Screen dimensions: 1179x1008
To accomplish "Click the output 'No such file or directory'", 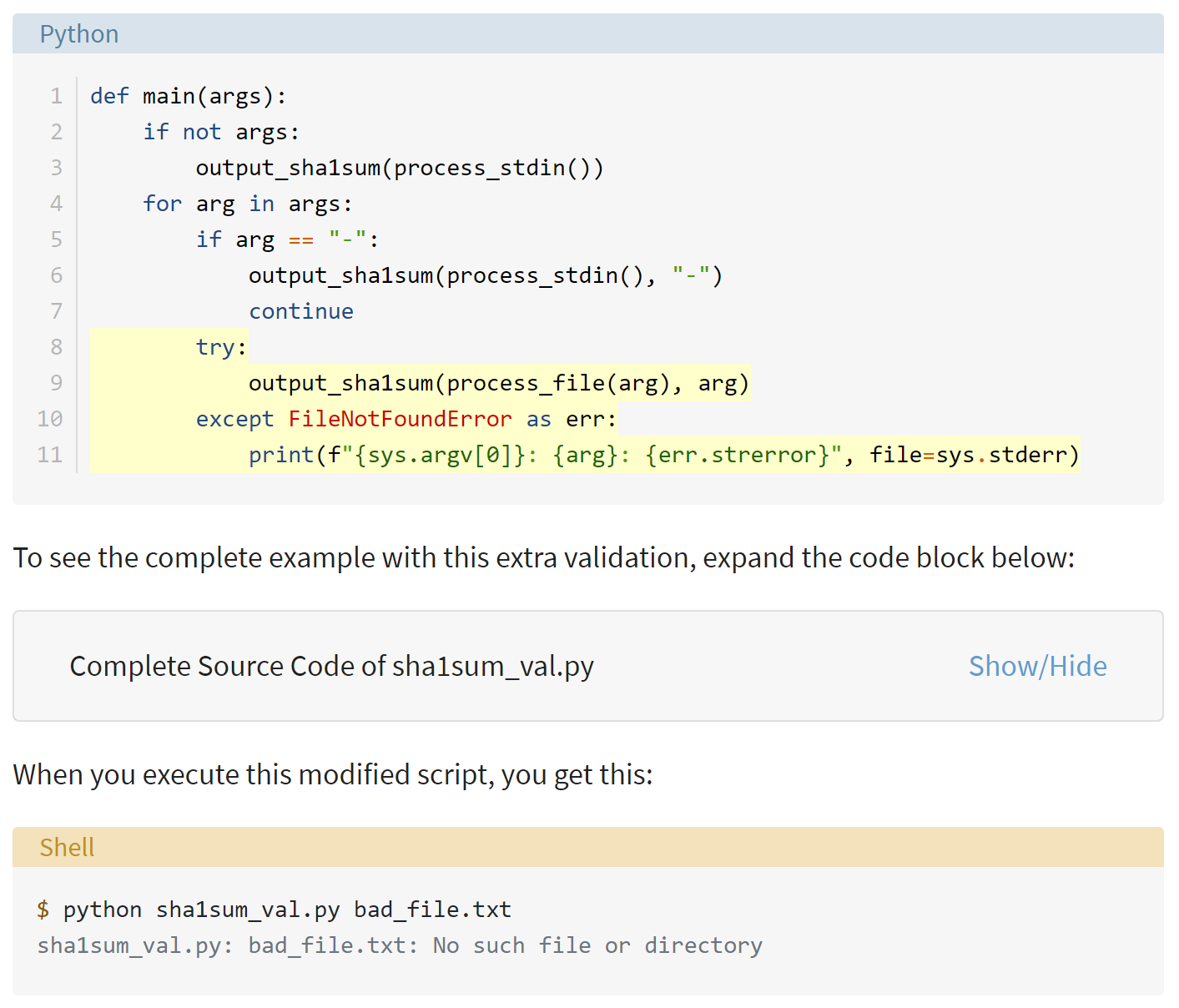I will pos(597,945).
